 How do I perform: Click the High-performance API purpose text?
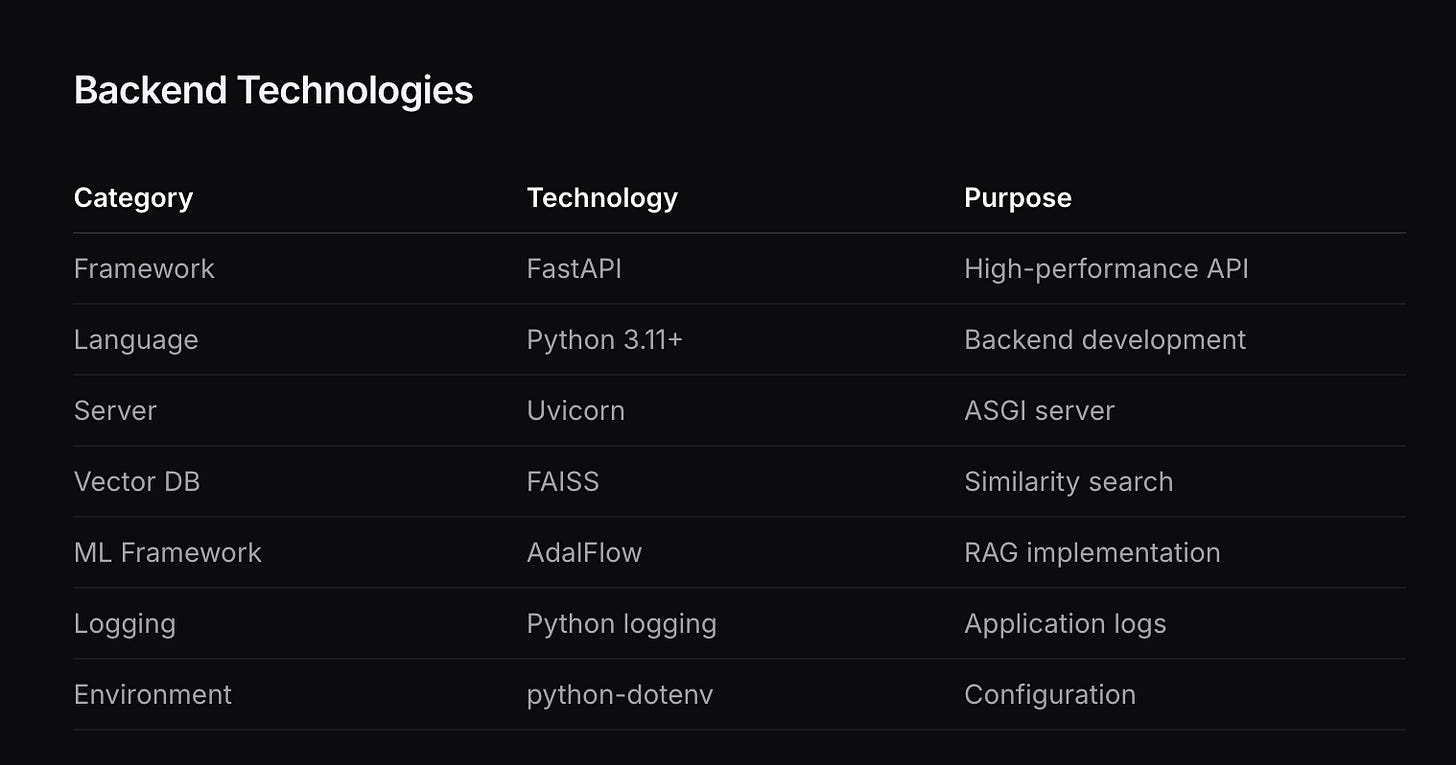point(1106,269)
